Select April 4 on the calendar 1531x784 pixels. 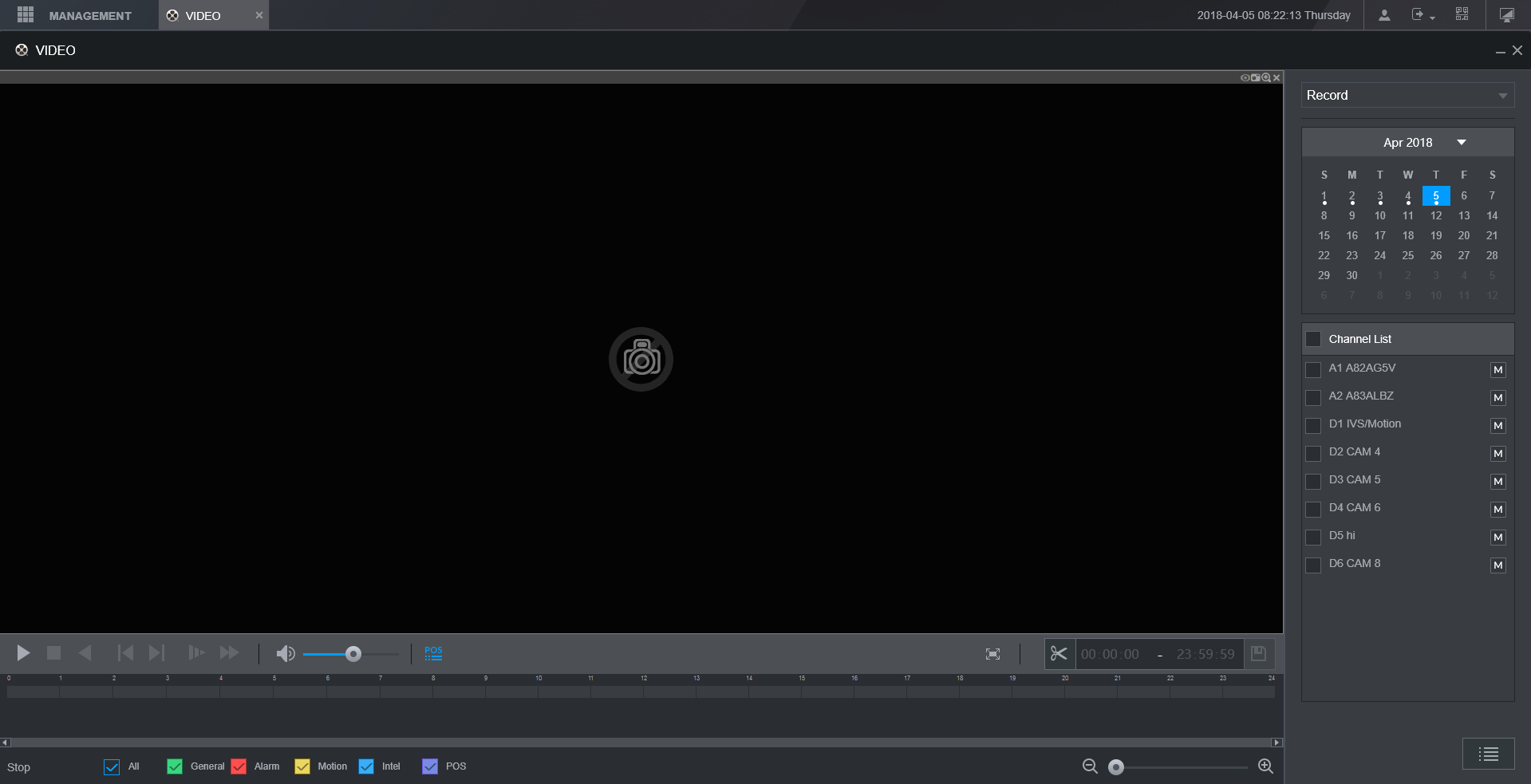1408,196
